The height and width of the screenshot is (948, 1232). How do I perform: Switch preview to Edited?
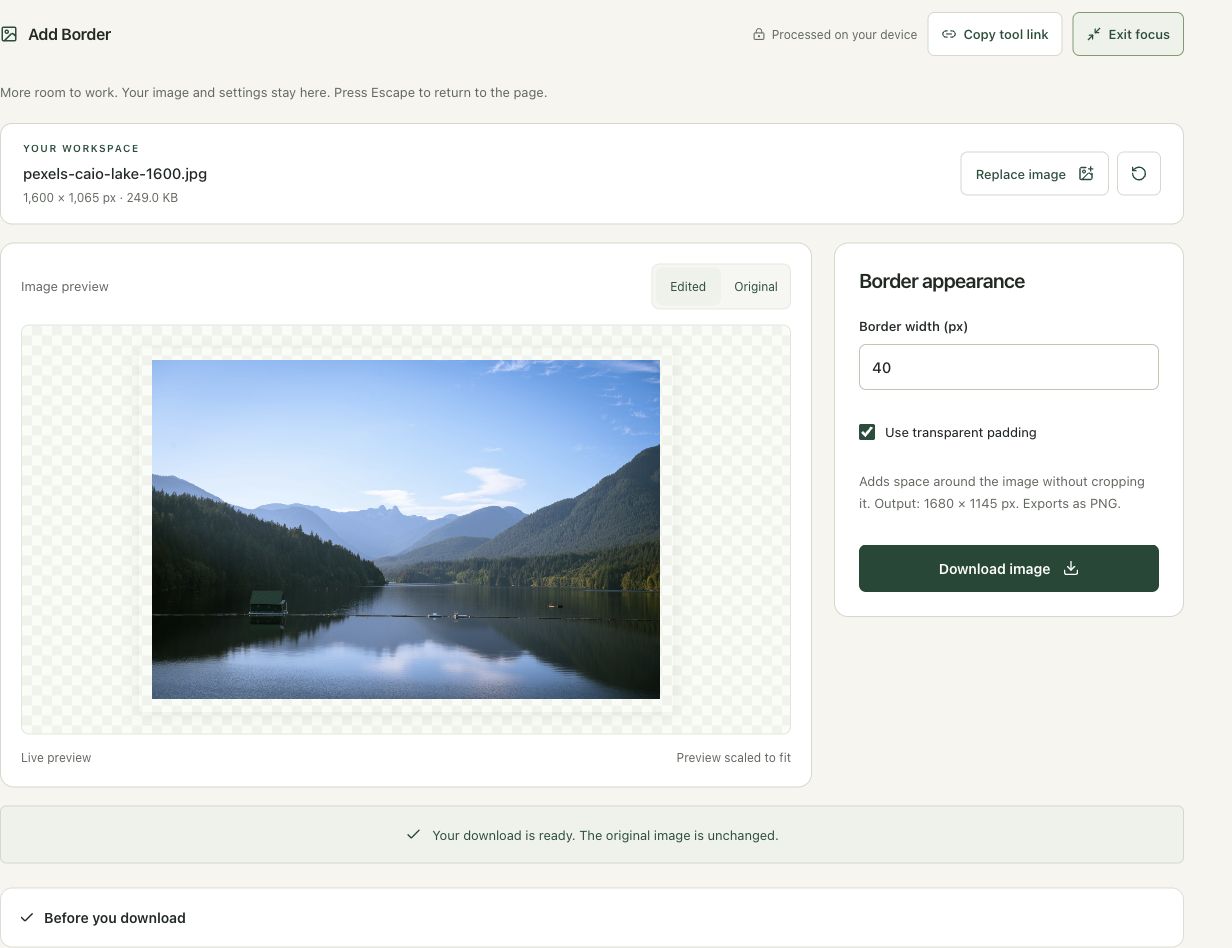[x=688, y=287]
